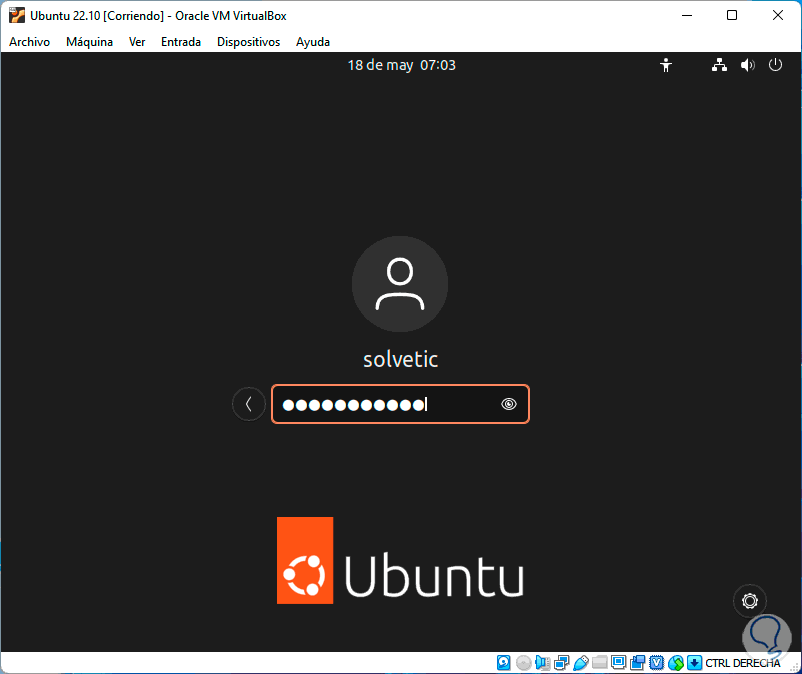
Task: Click the optical disc status icon
Action: coord(523,663)
